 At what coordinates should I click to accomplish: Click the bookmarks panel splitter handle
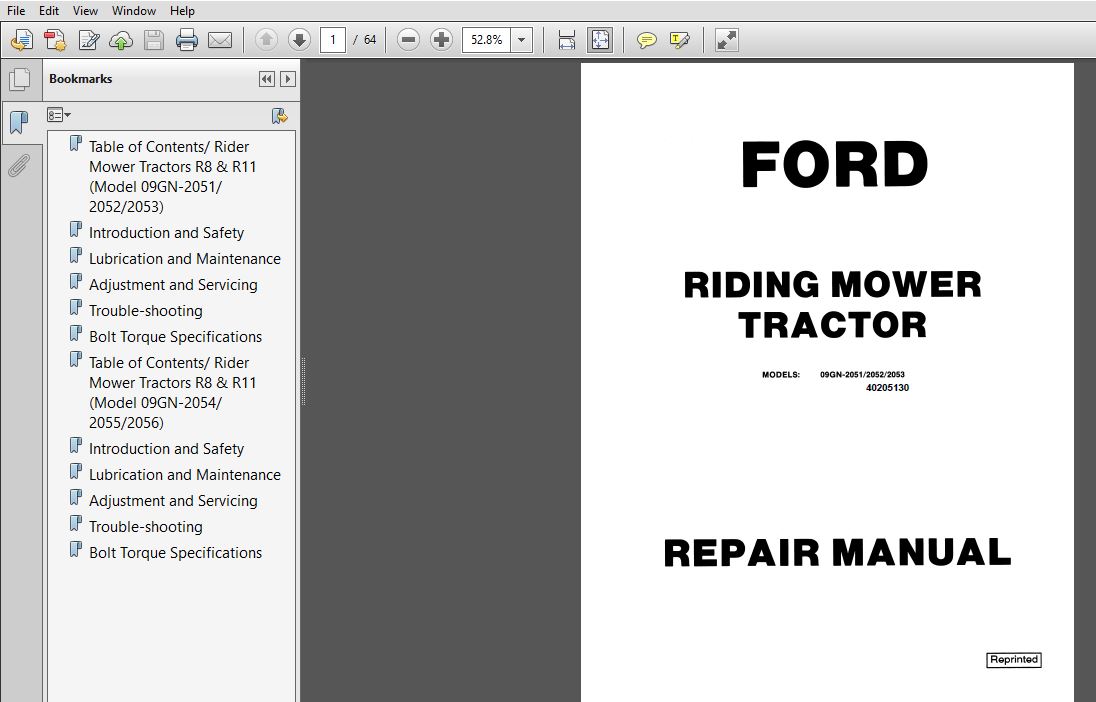tap(303, 381)
